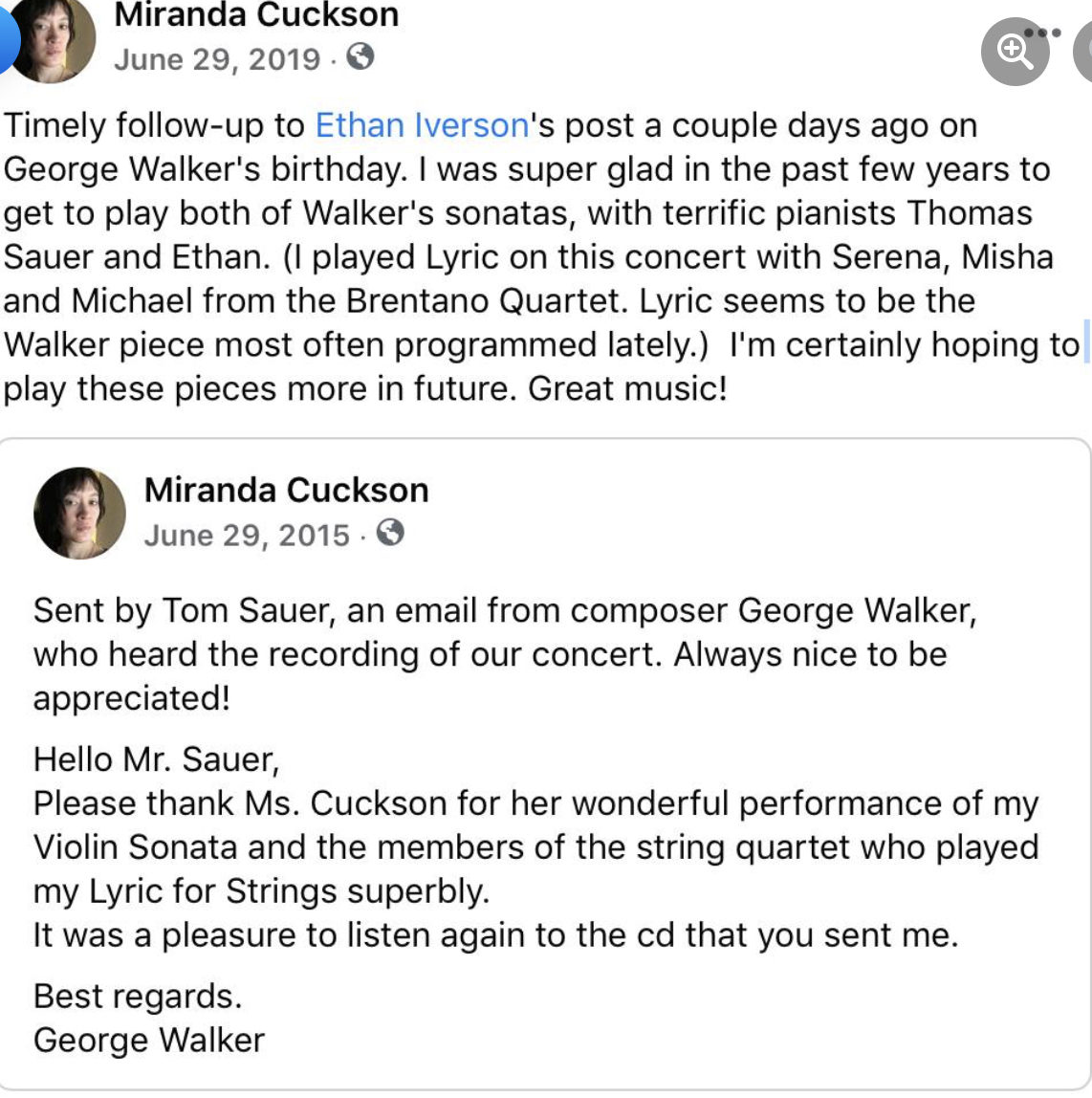Click the public globe icon beside June 29, 2015
The image size is (1092, 1098).
390,532
